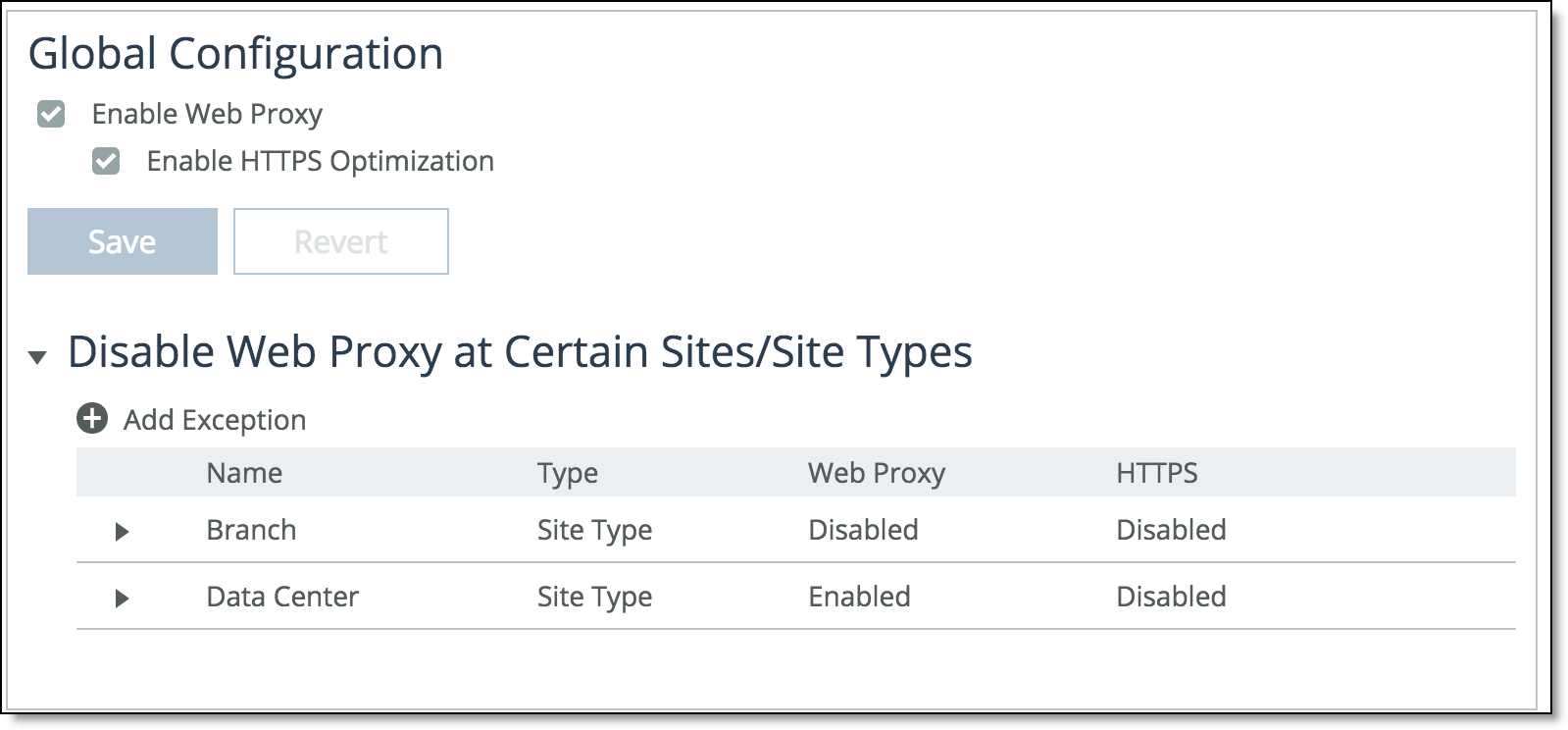Click the Revert button
The image size is (1568, 730).
point(340,241)
